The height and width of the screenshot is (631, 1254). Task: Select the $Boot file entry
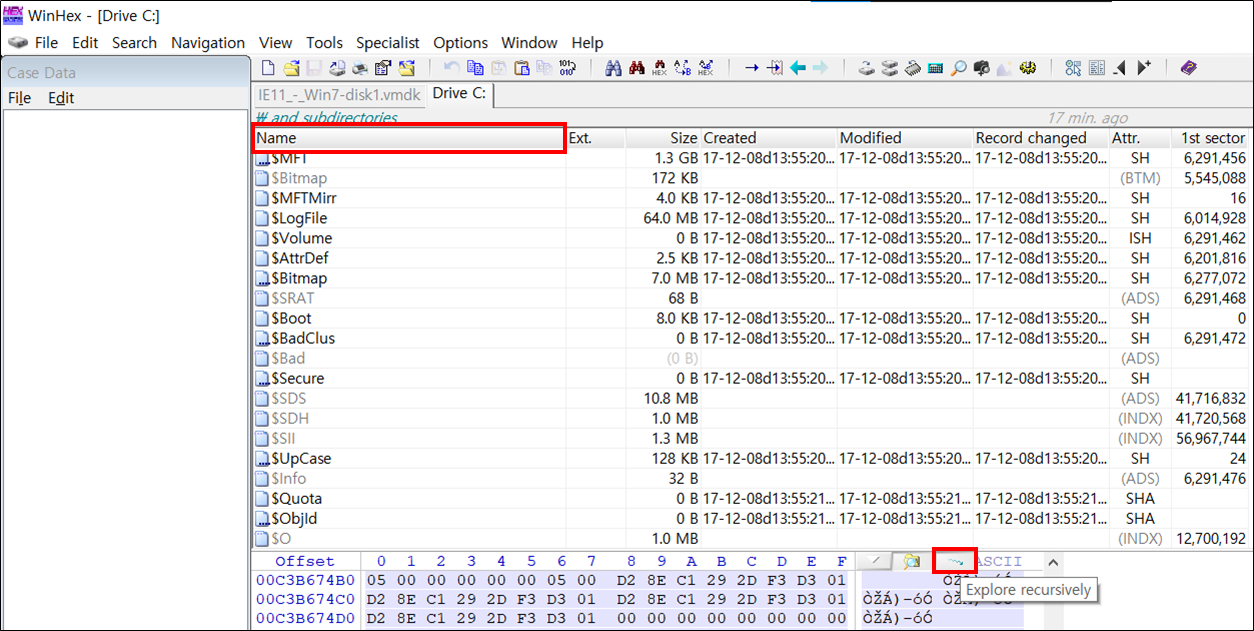(751, 318)
